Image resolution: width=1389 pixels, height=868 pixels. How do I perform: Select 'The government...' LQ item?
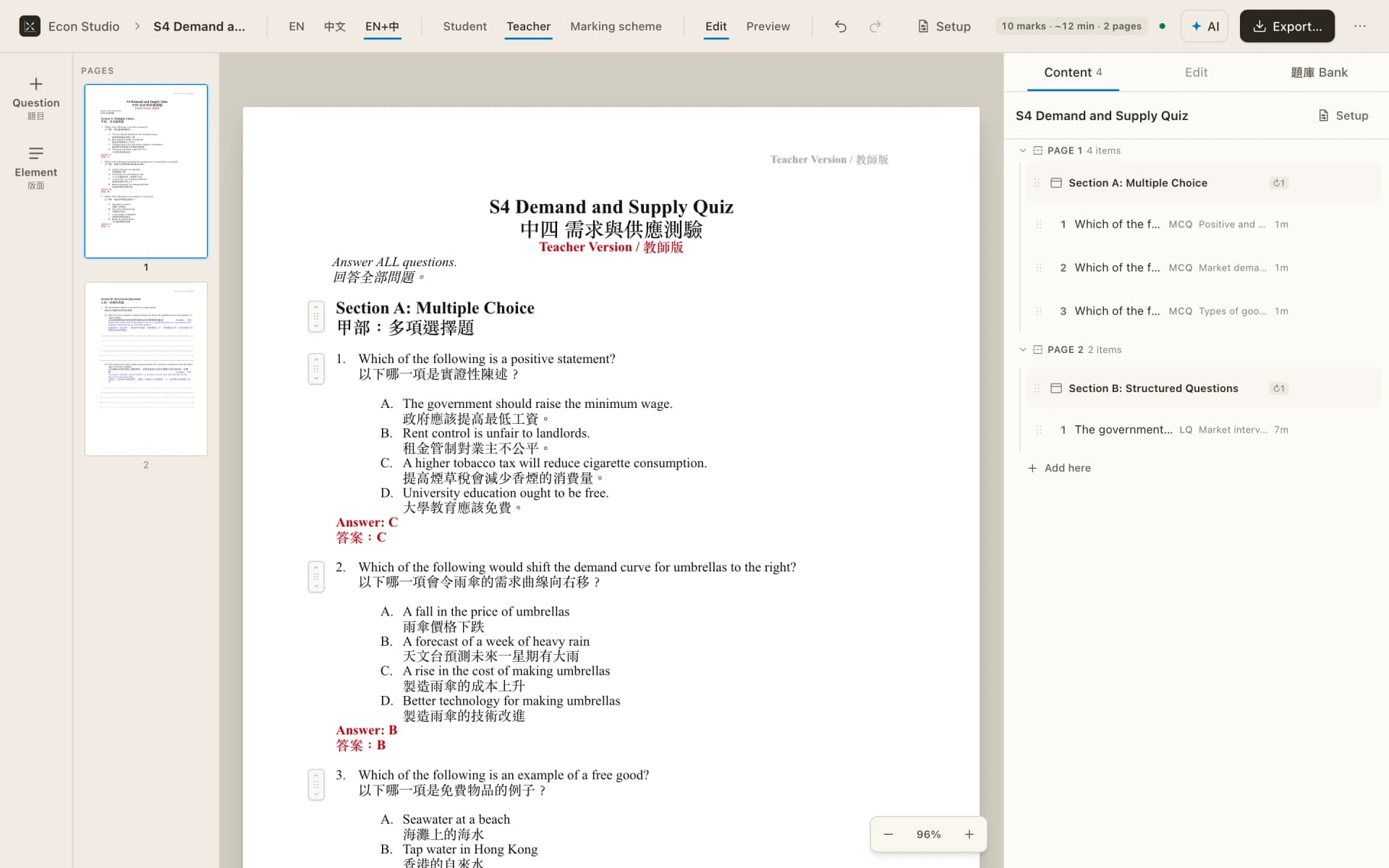(1203, 430)
